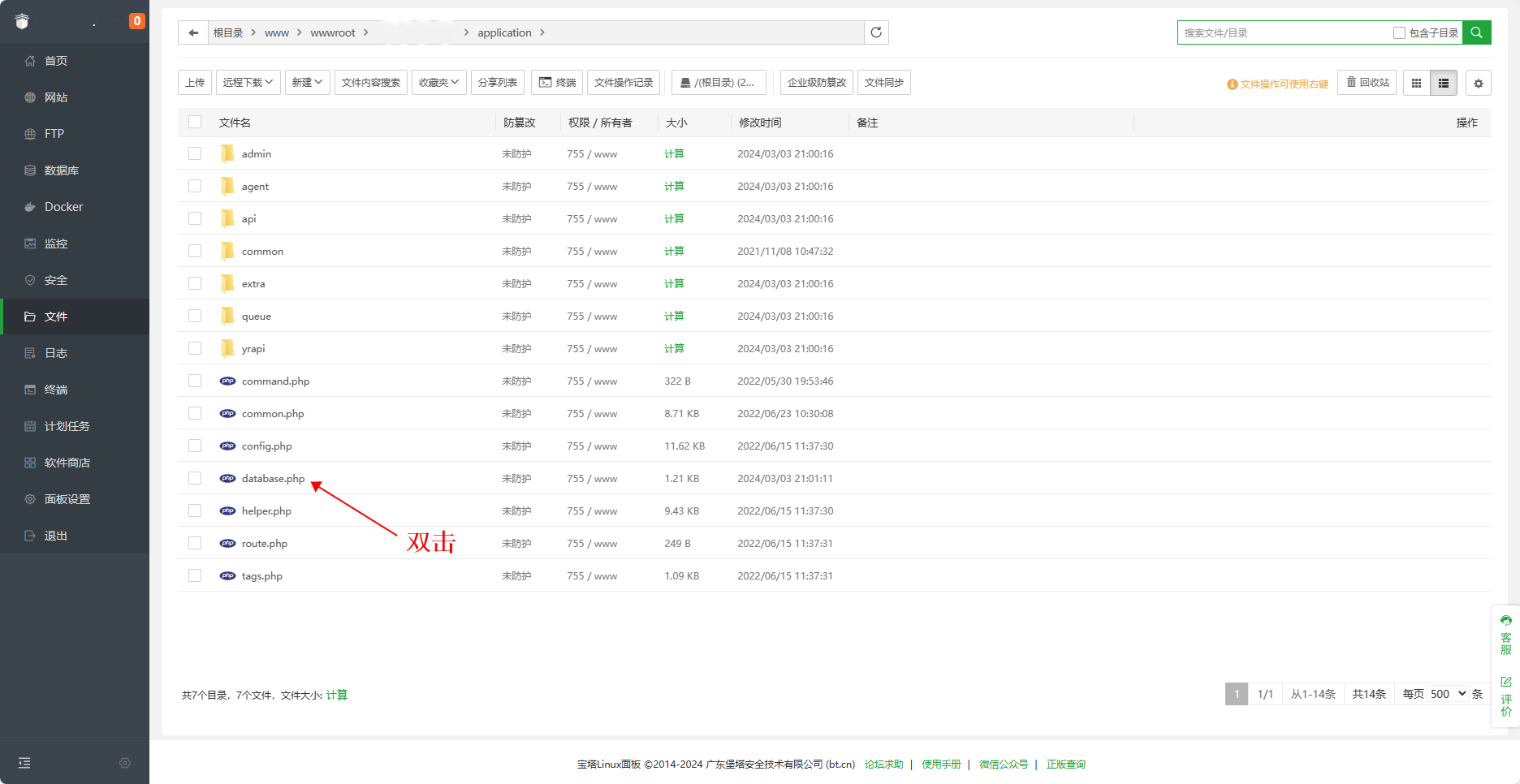This screenshot has width=1520, height=784.
Task: Open the per-page count dropdown showing 500
Action: (x=1448, y=694)
